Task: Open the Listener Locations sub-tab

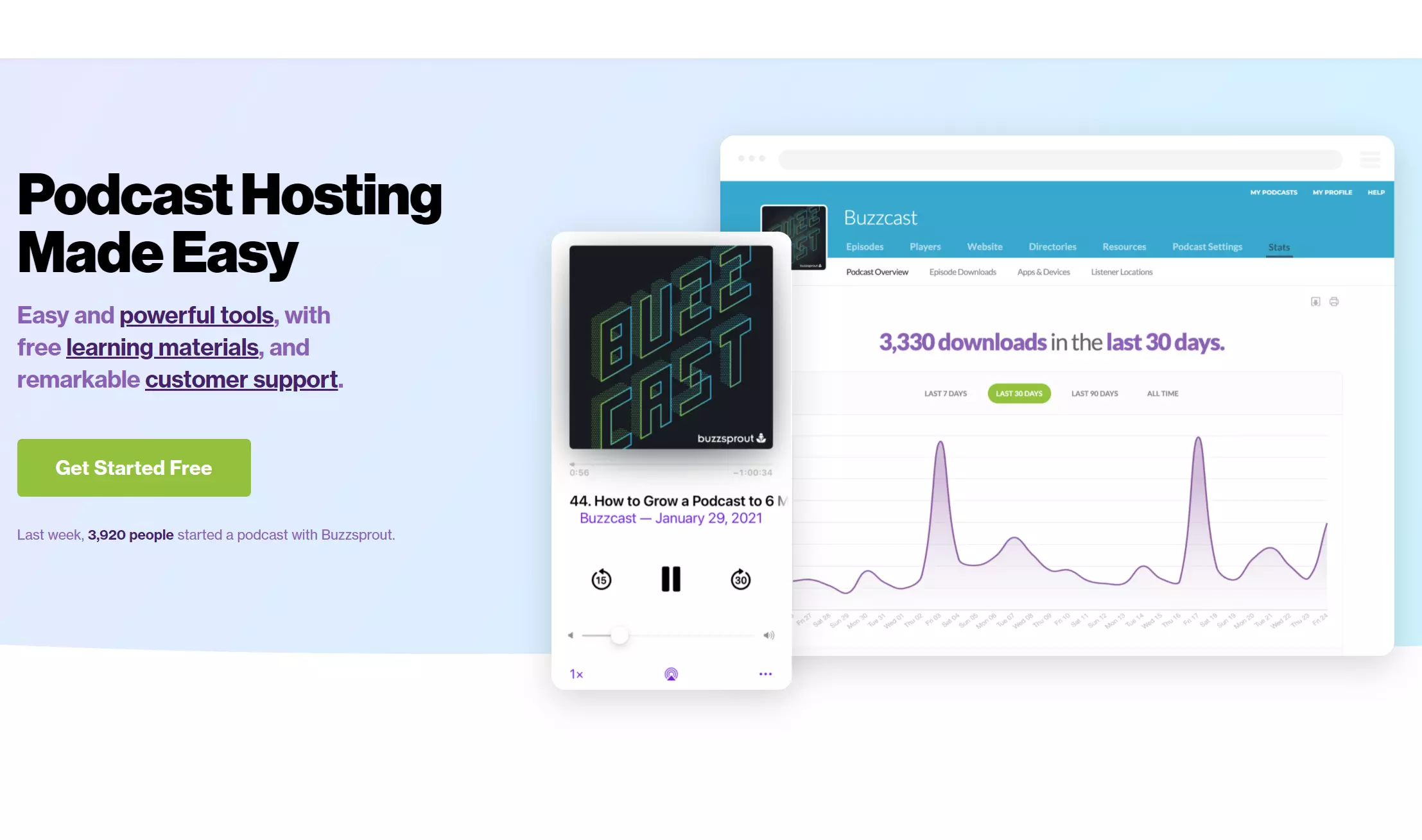Action: click(1121, 272)
